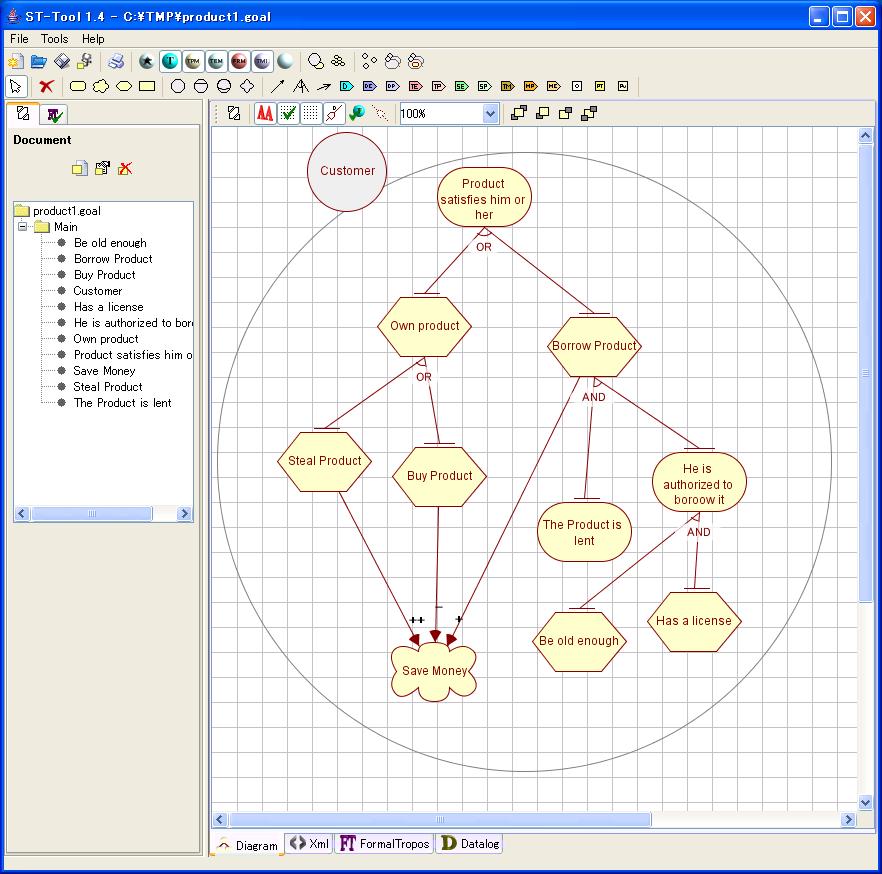Select the orange MP link tool

click(x=530, y=86)
